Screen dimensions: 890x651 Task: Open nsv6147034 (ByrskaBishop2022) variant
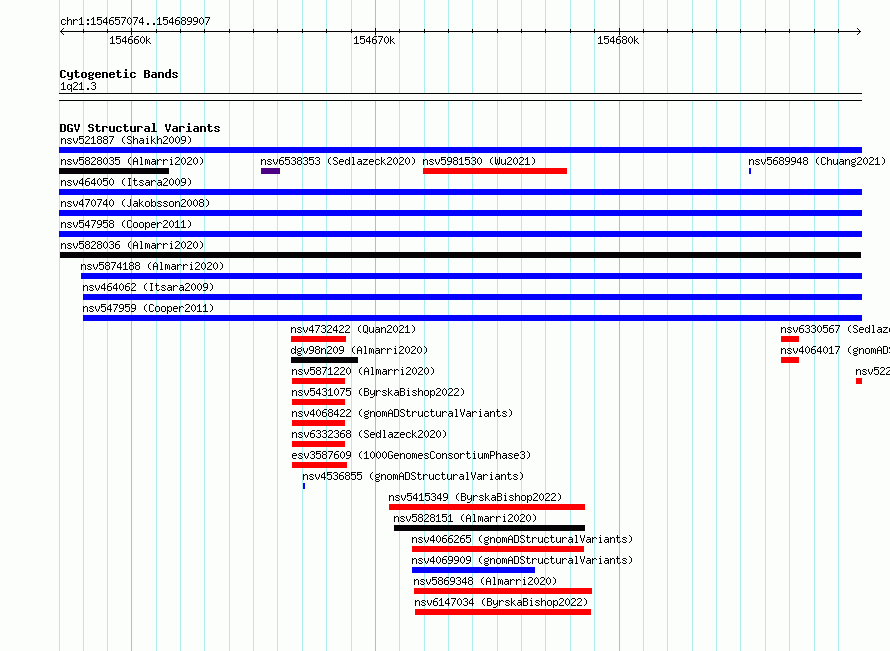pyautogui.click(x=501, y=602)
